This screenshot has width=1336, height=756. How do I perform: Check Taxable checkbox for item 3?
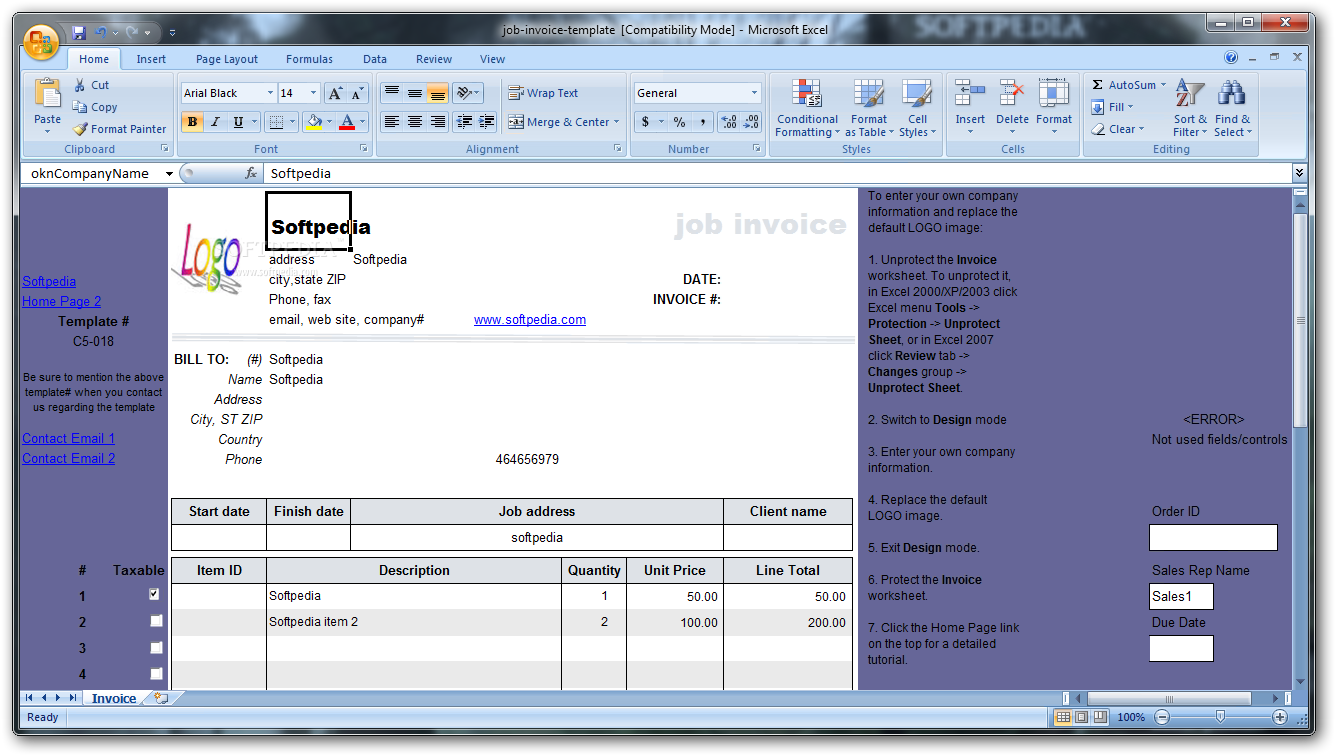coord(156,647)
